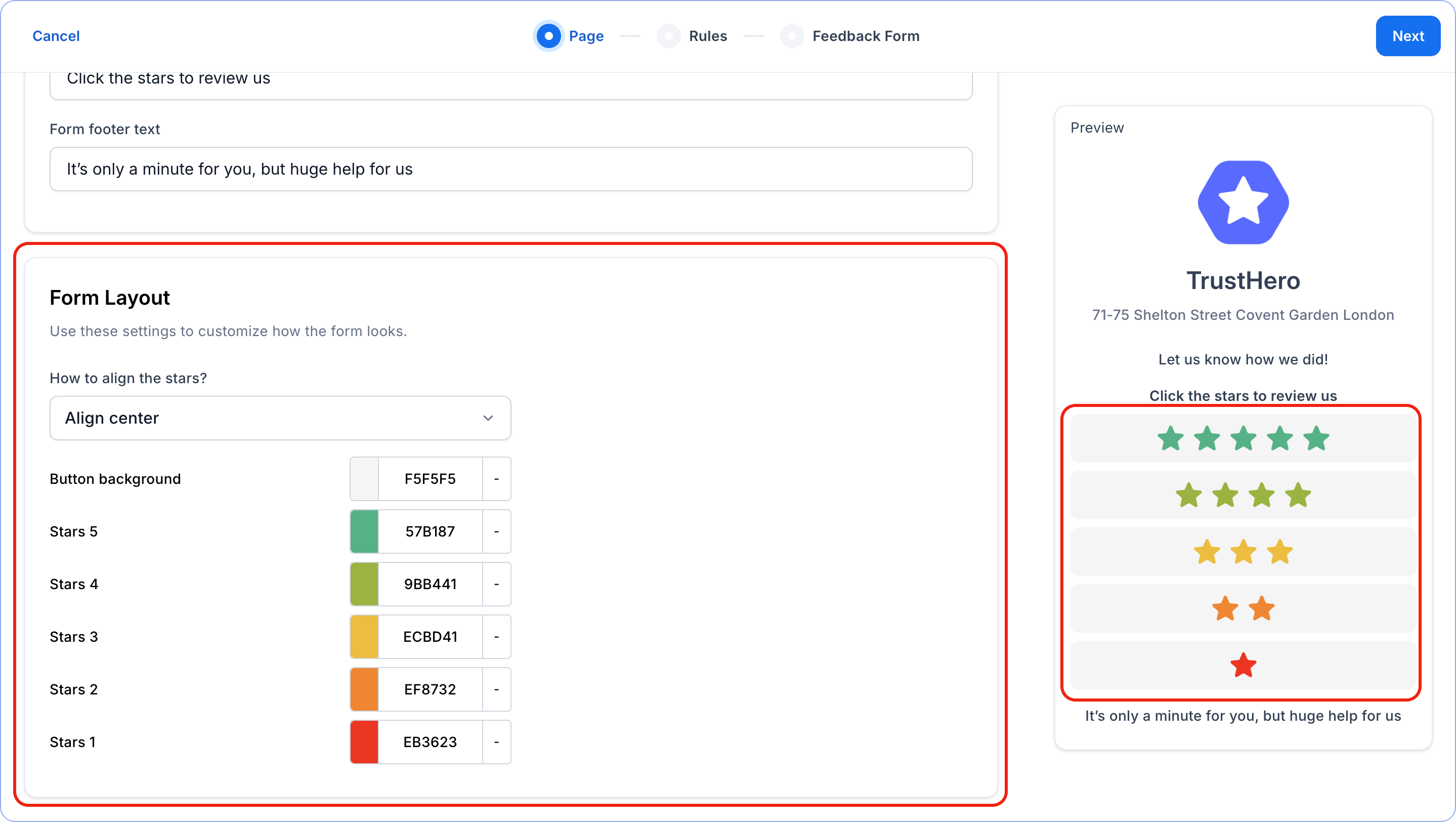Choose the four-star rating row in preview
Screen dimensions: 1456x822
pyautogui.click(x=1243, y=495)
